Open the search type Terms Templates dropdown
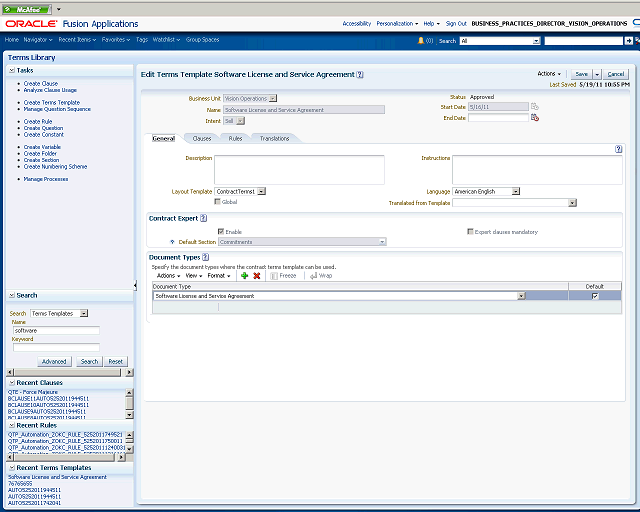The image size is (640, 512). pyautogui.click(x=84, y=314)
